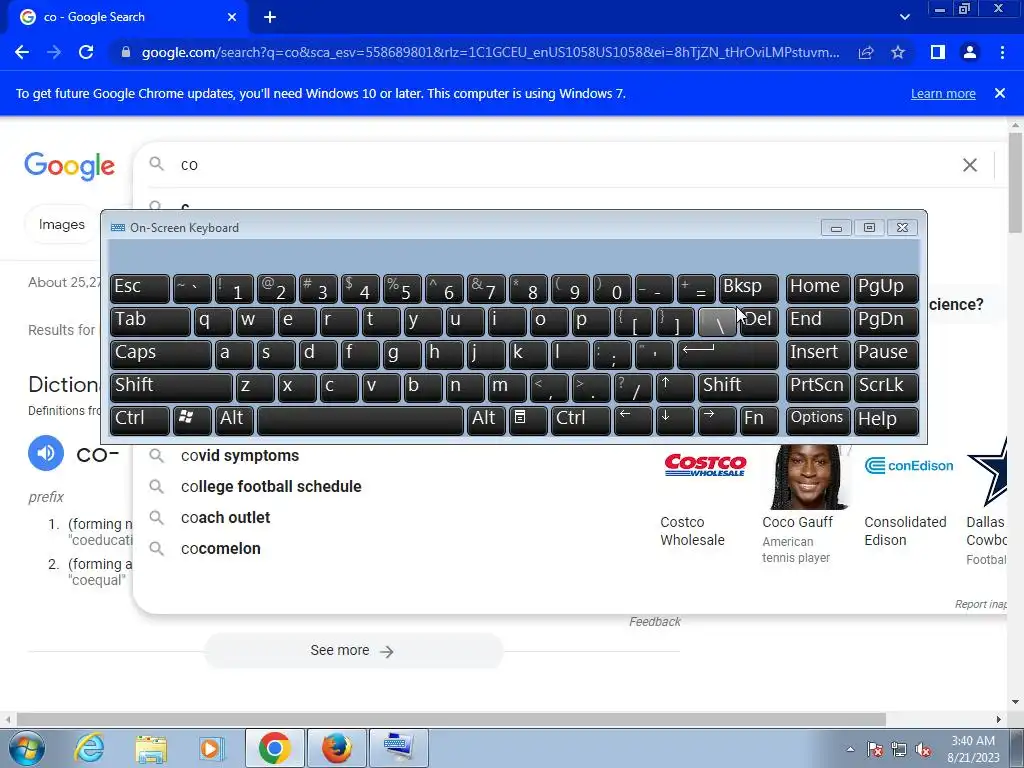Open the Chrome profile avatar icon
1024x768 pixels.
click(970, 52)
